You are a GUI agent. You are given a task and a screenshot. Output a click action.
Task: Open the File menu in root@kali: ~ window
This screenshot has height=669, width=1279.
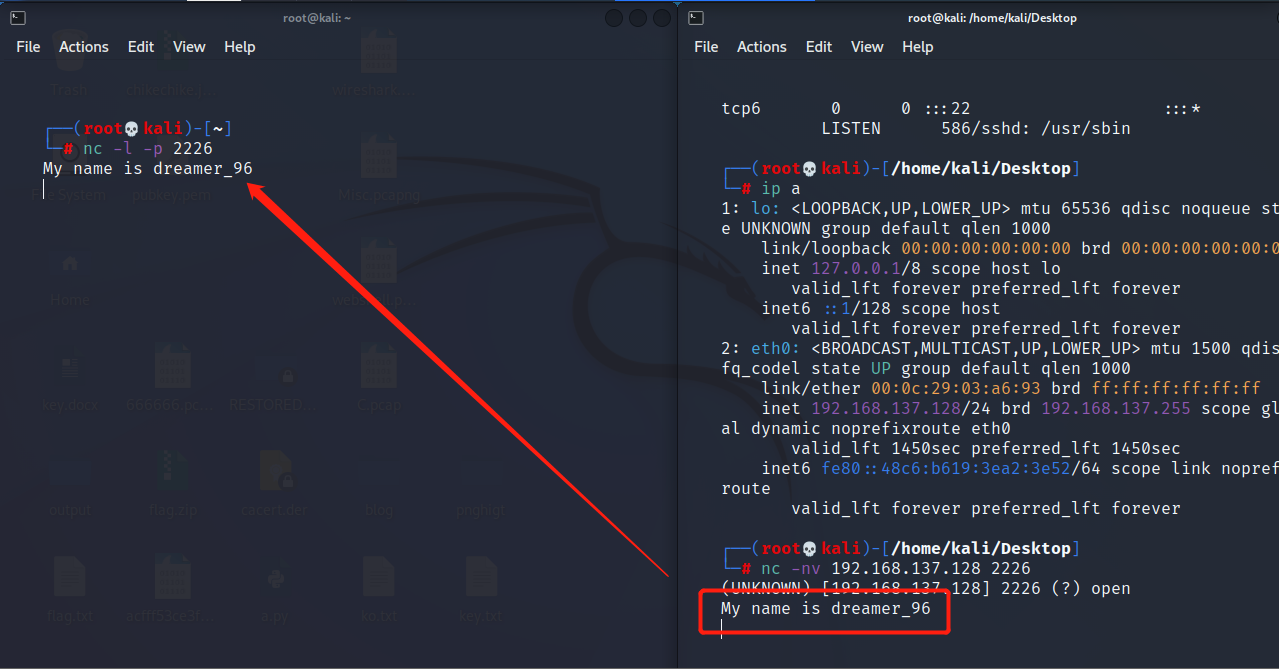28,47
